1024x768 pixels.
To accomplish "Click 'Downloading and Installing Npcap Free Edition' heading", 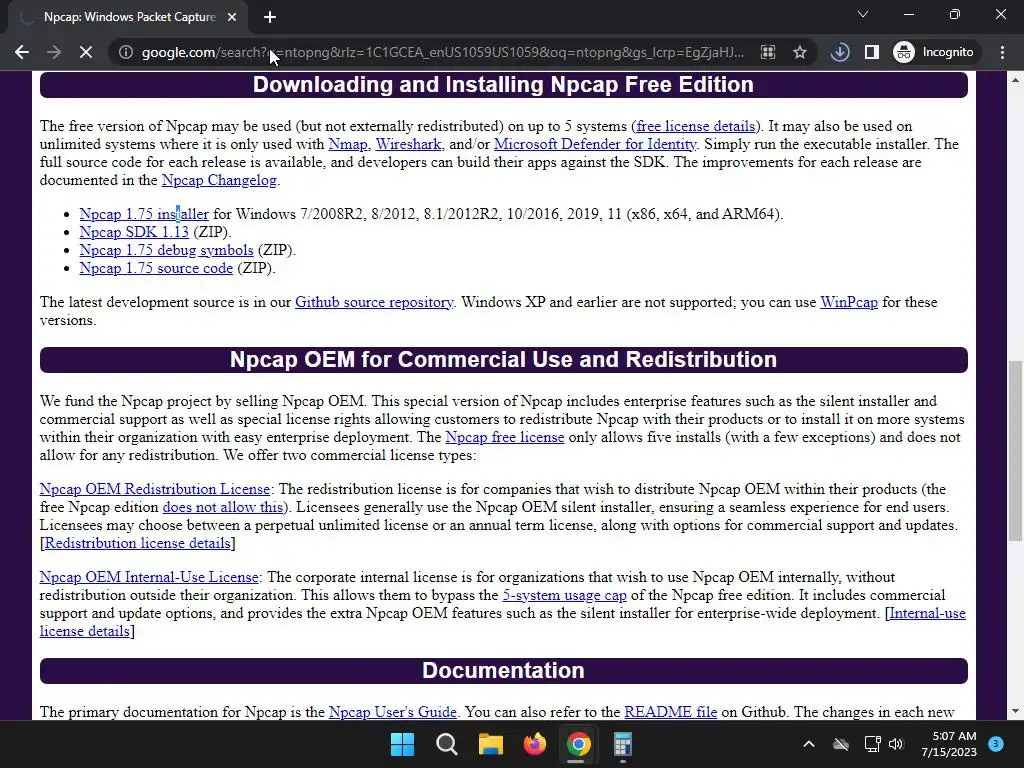I will [503, 85].
